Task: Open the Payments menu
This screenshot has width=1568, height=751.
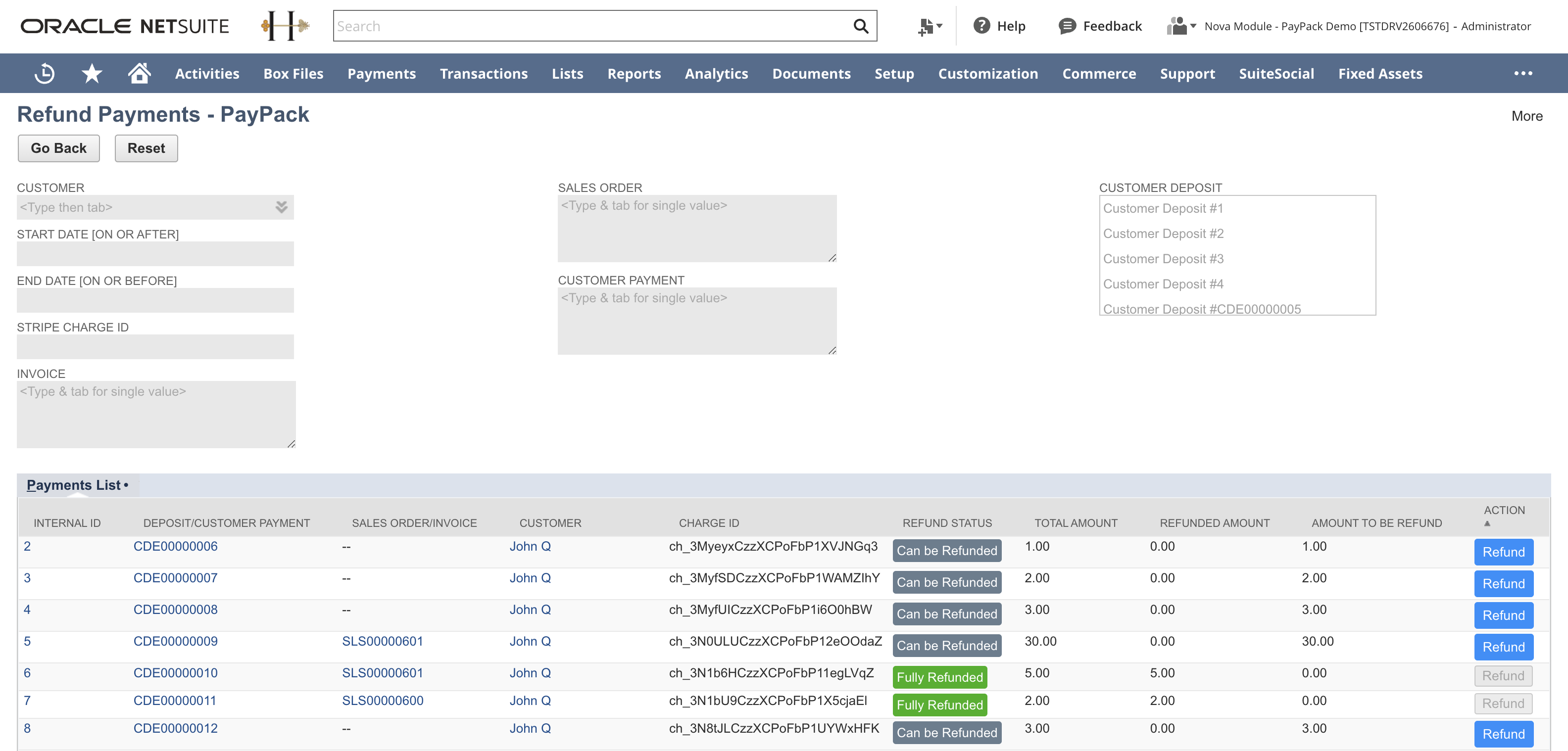Action: pos(382,74)
